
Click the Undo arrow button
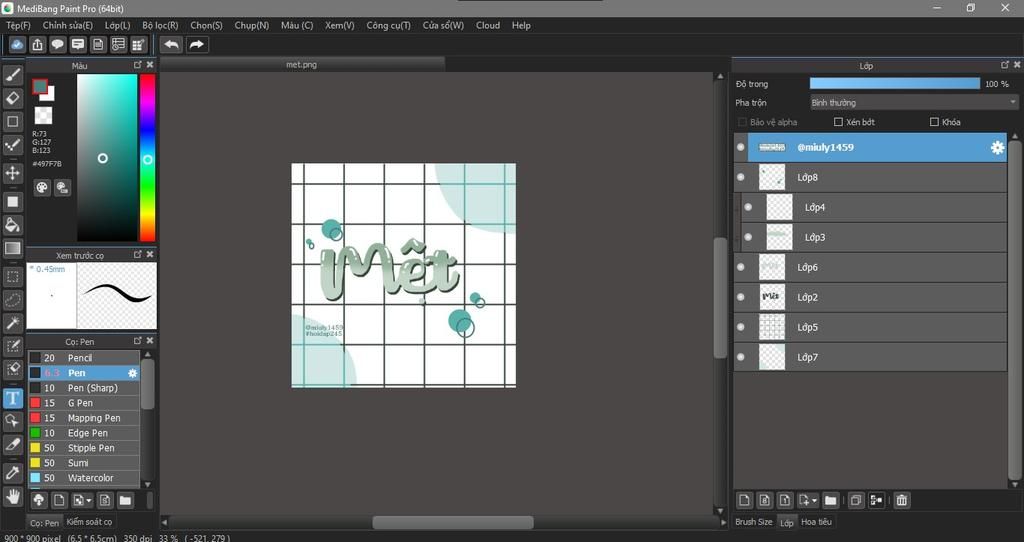[172, 44]
